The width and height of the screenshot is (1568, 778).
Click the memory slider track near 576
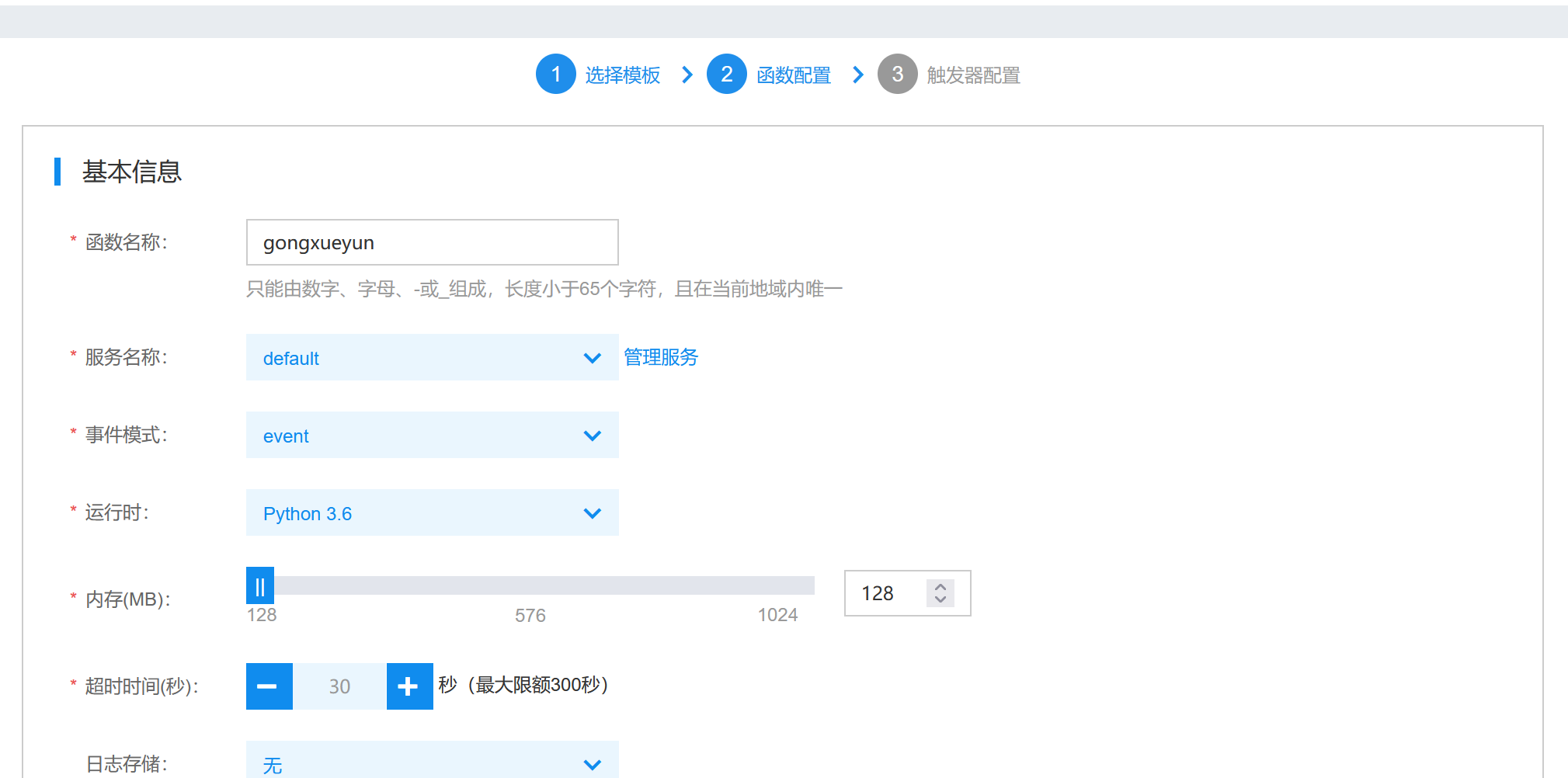click(530, 585)
